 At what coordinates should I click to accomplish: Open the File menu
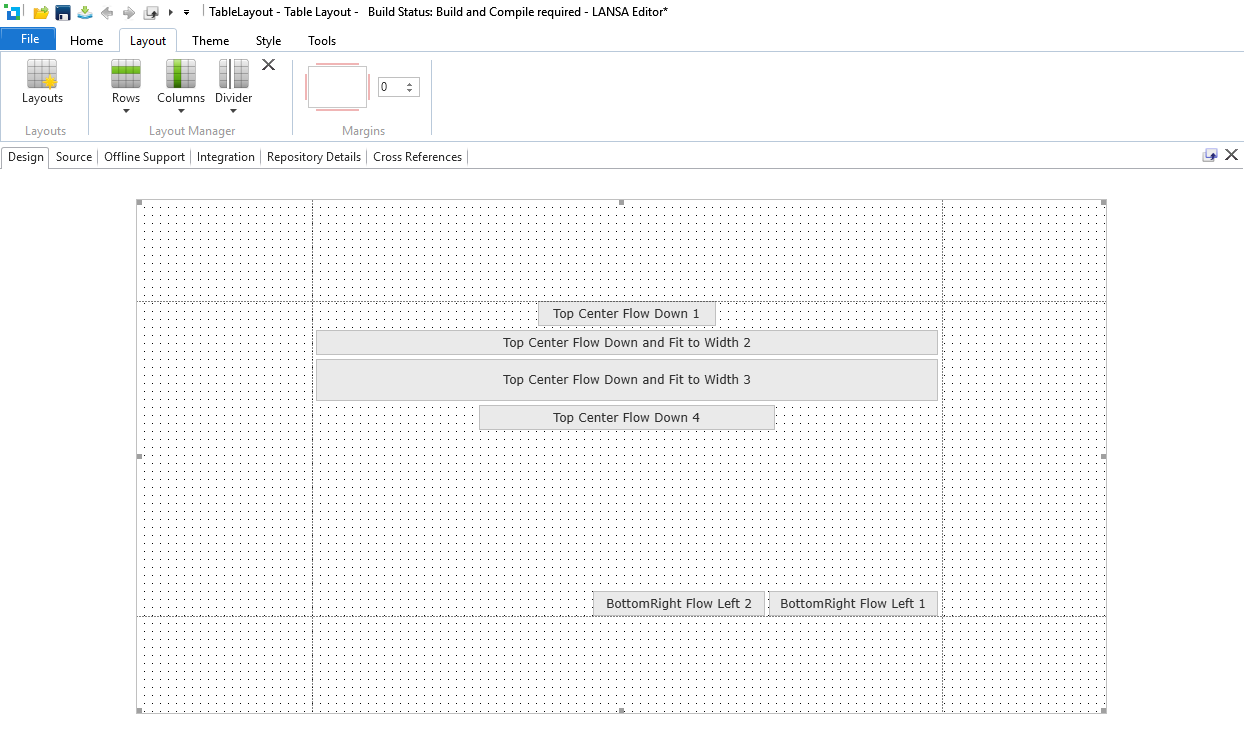click(29, 39)
